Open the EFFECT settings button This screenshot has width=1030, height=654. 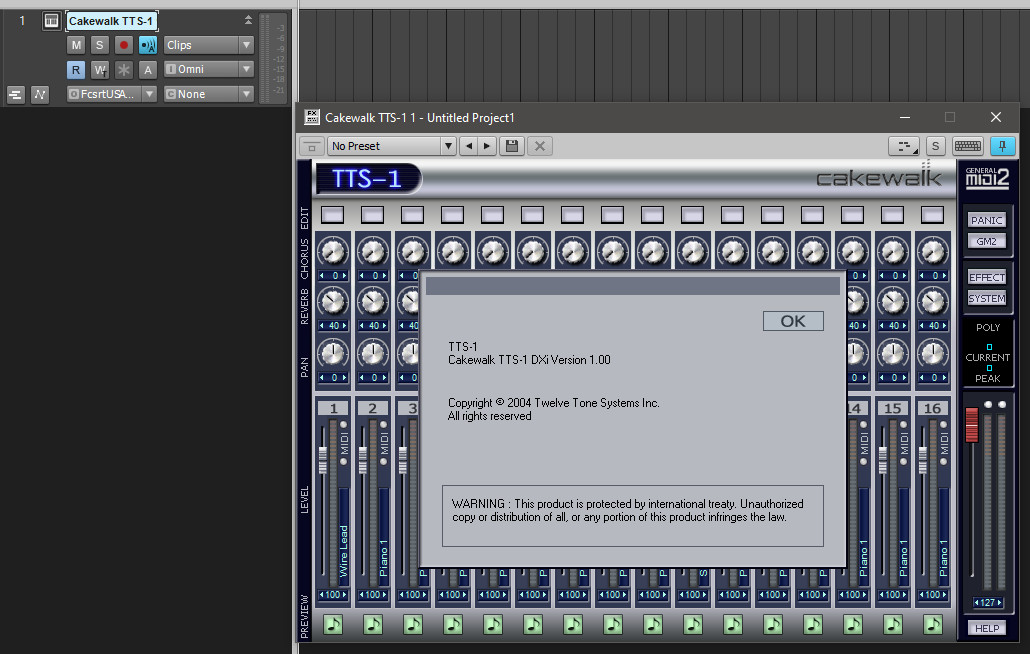987,277
